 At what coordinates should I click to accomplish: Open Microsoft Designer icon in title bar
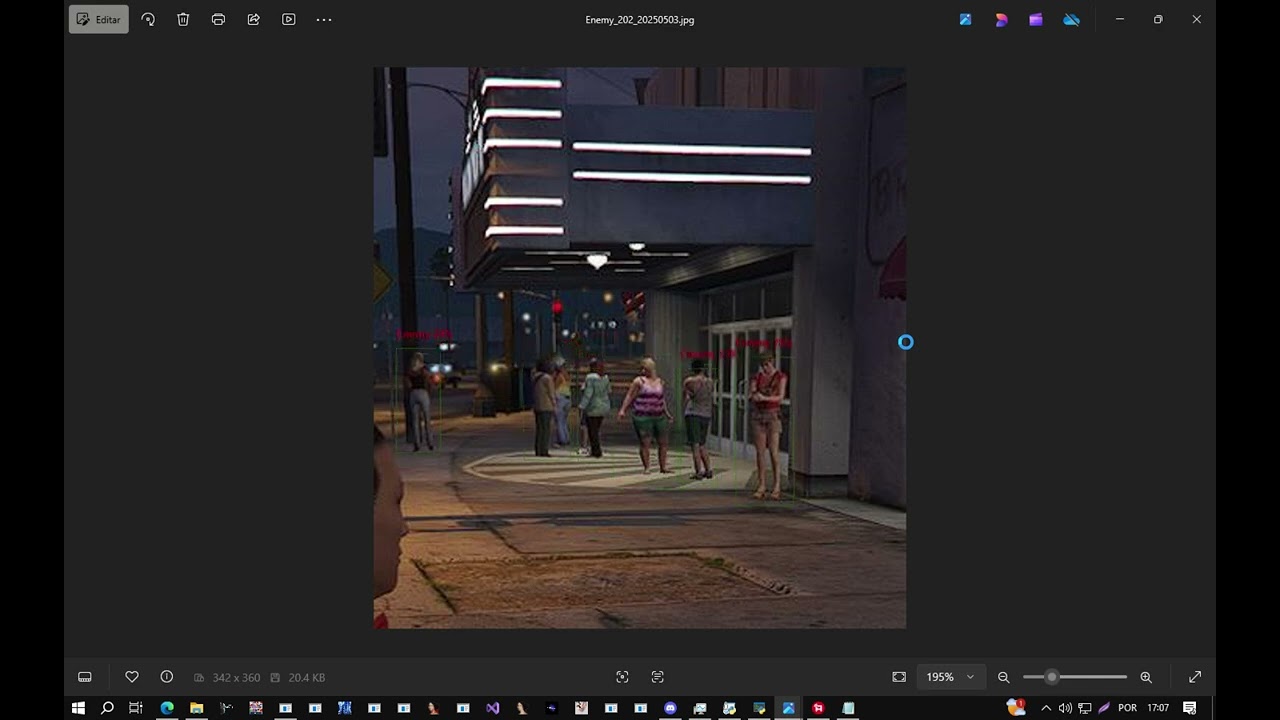tap(1001, 19)
